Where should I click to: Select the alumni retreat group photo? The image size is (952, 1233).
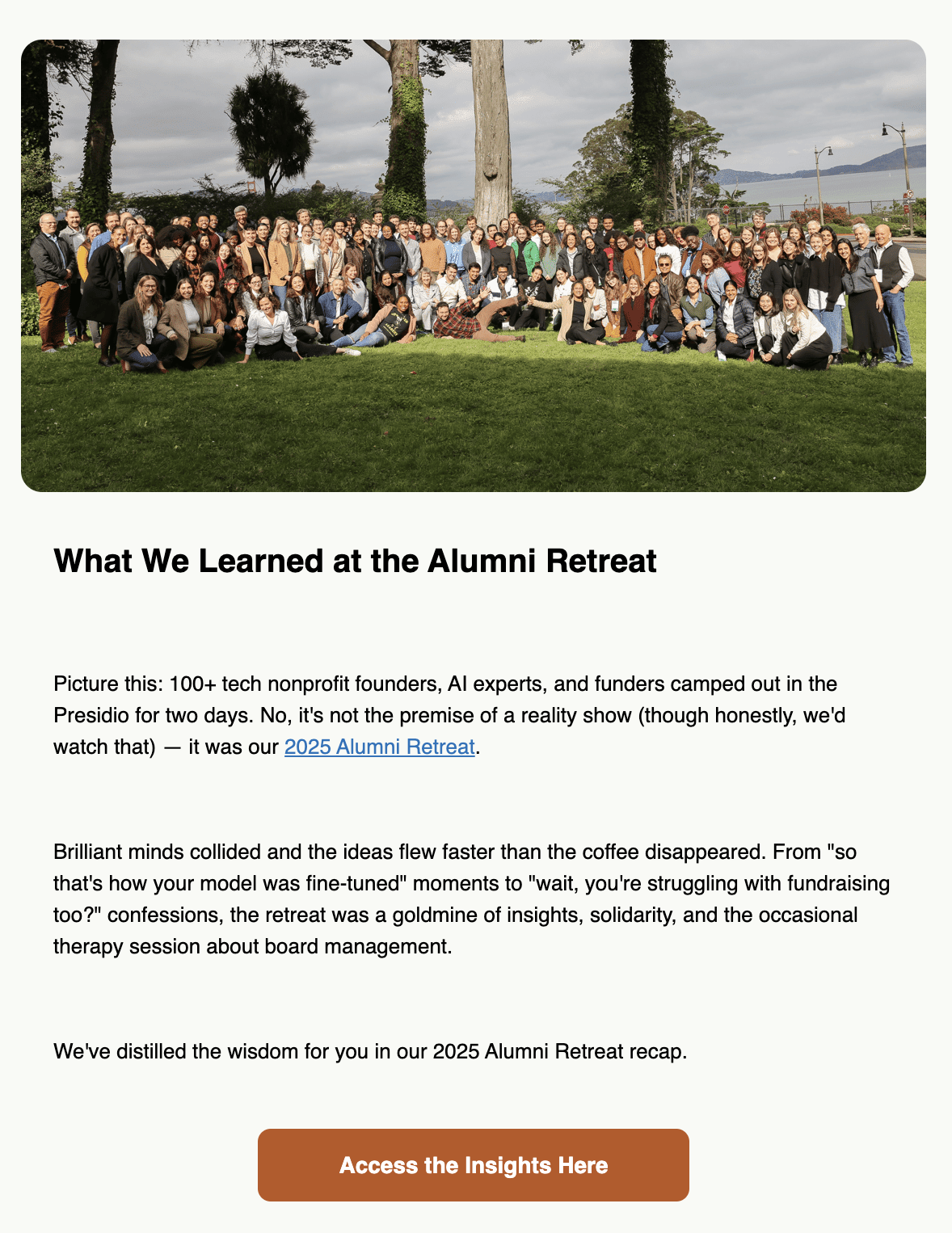(x=474, y=266)
